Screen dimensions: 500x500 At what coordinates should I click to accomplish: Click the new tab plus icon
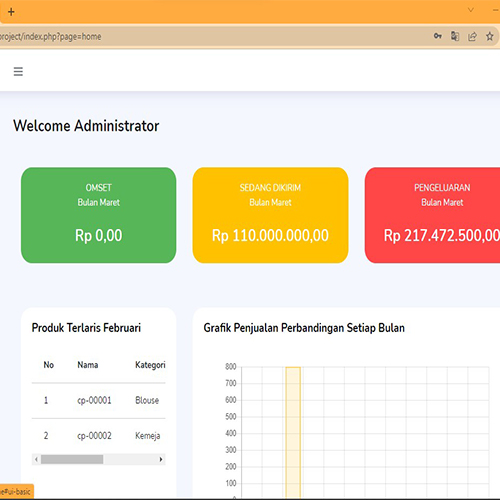(x=11, y=12)
